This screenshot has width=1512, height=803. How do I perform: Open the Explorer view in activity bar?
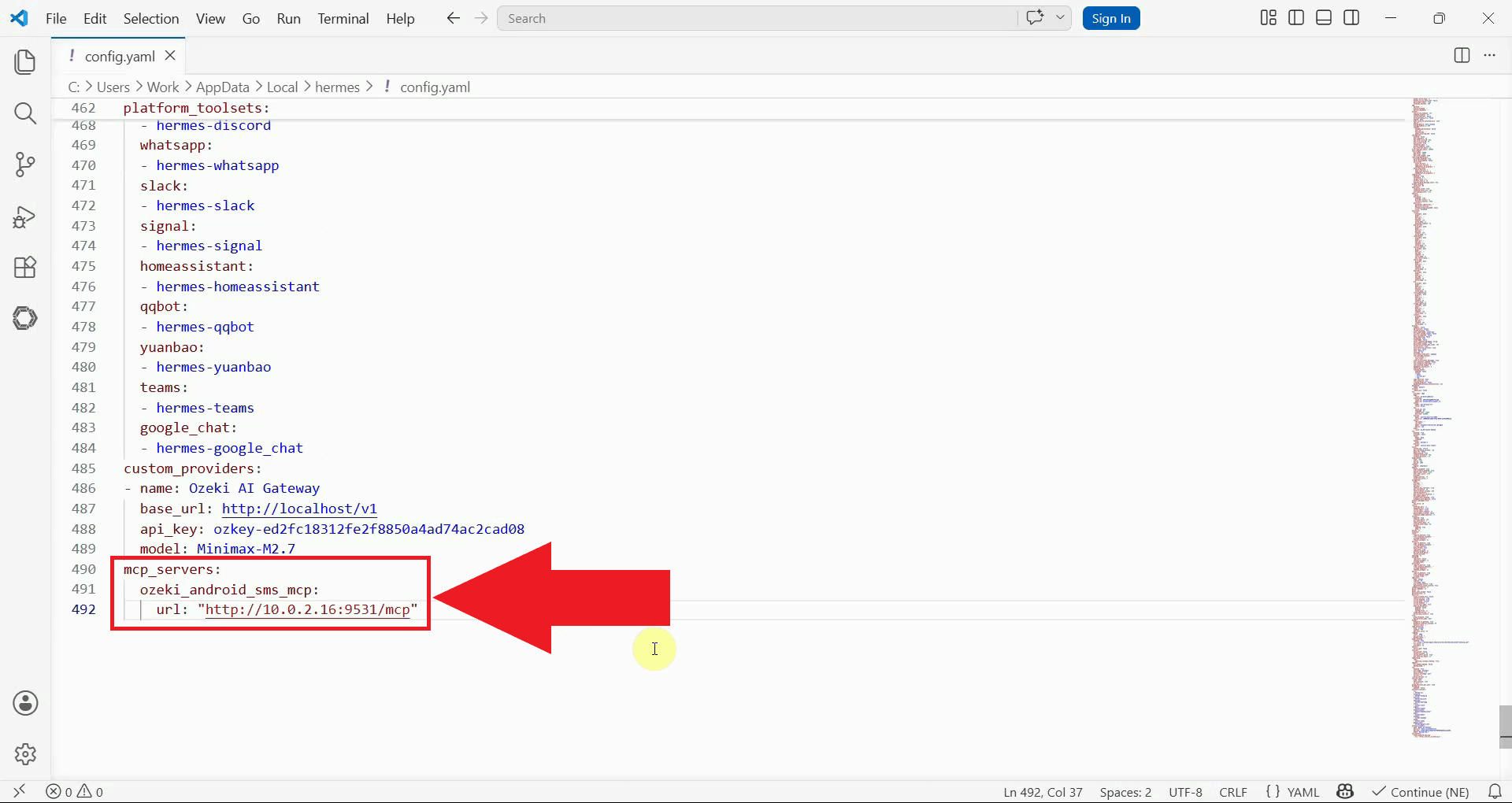(x=25, y=62)
